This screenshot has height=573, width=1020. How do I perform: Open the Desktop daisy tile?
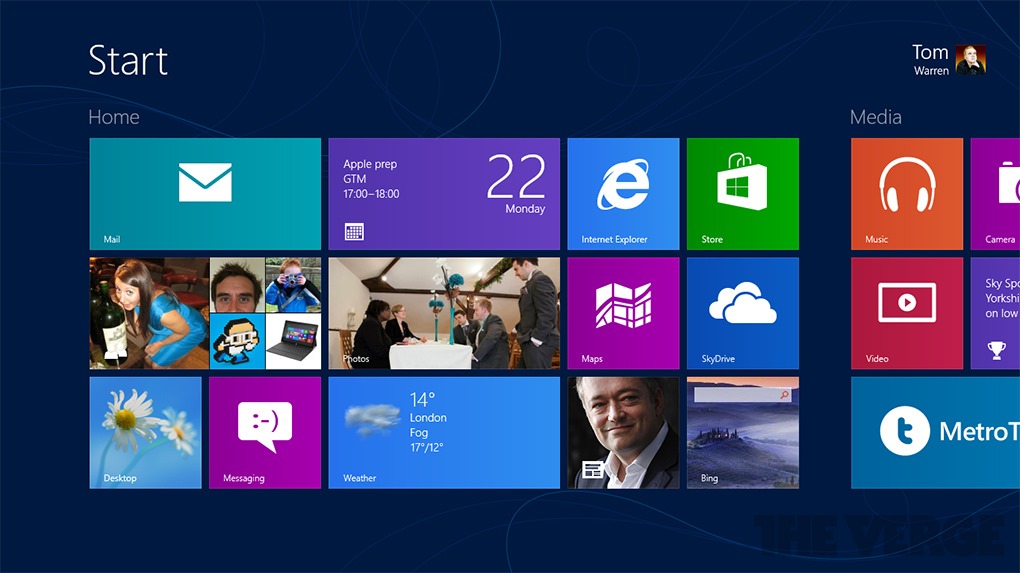tap(146, 432)
